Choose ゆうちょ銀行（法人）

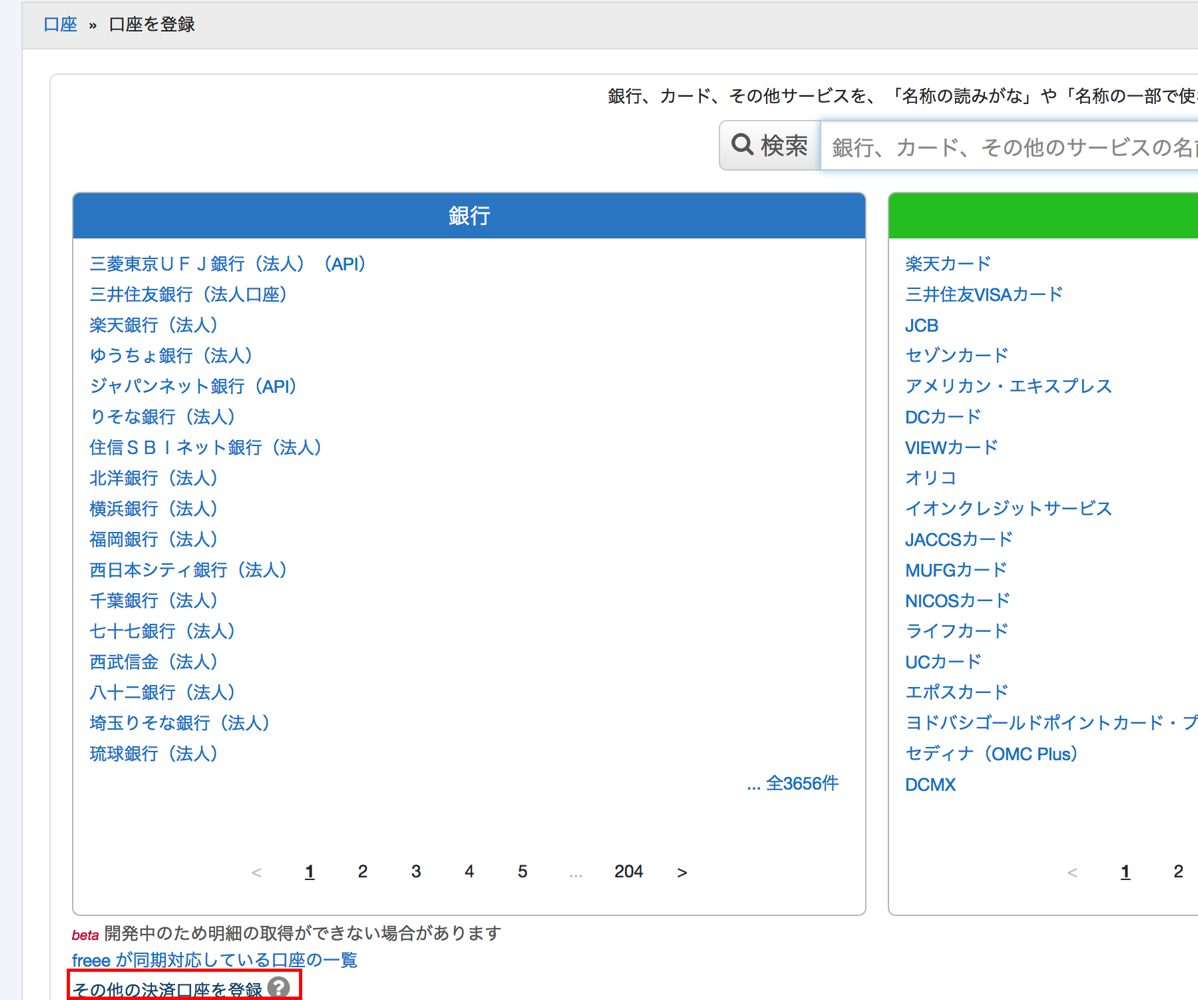[171, 355]
